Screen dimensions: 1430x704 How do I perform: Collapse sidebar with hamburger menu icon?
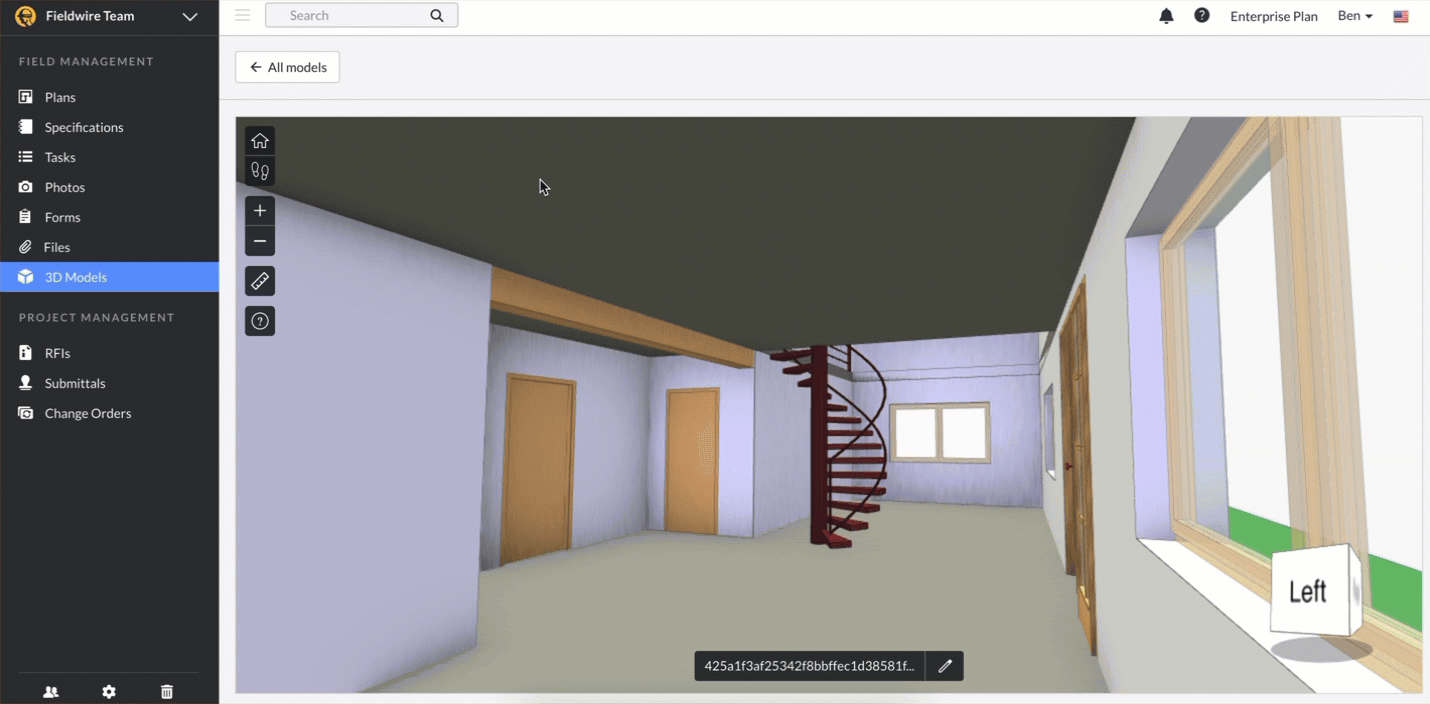pos(242,15)
